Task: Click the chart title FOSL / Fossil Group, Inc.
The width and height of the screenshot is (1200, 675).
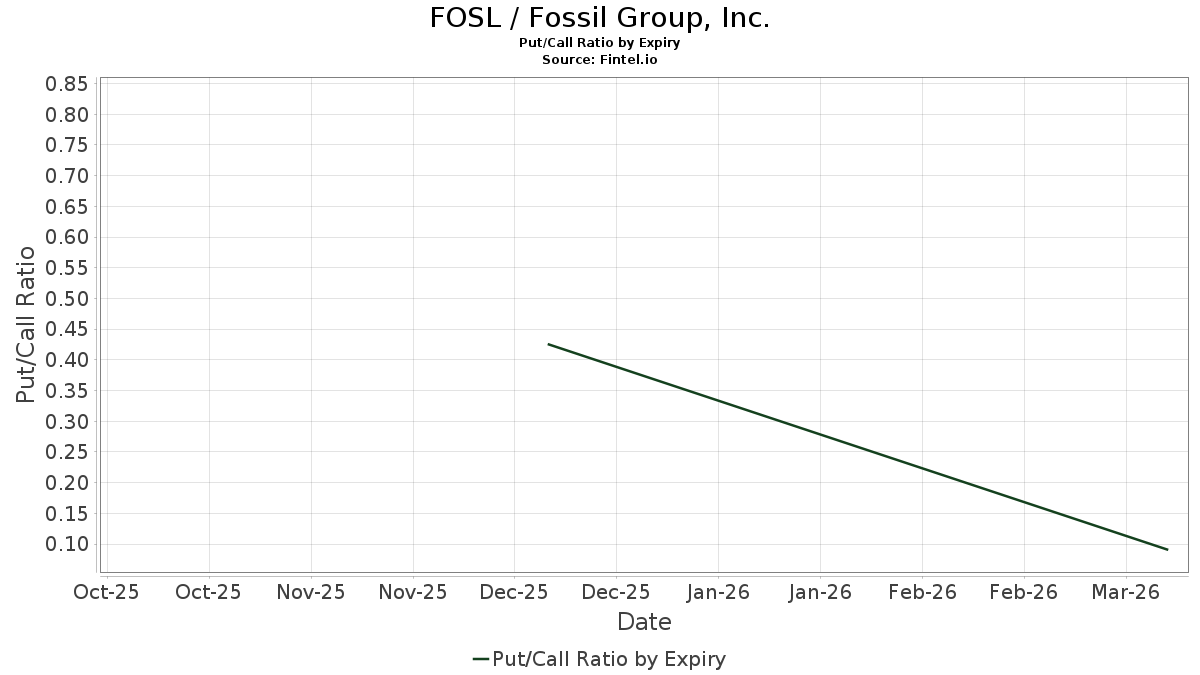Action: 600,18
